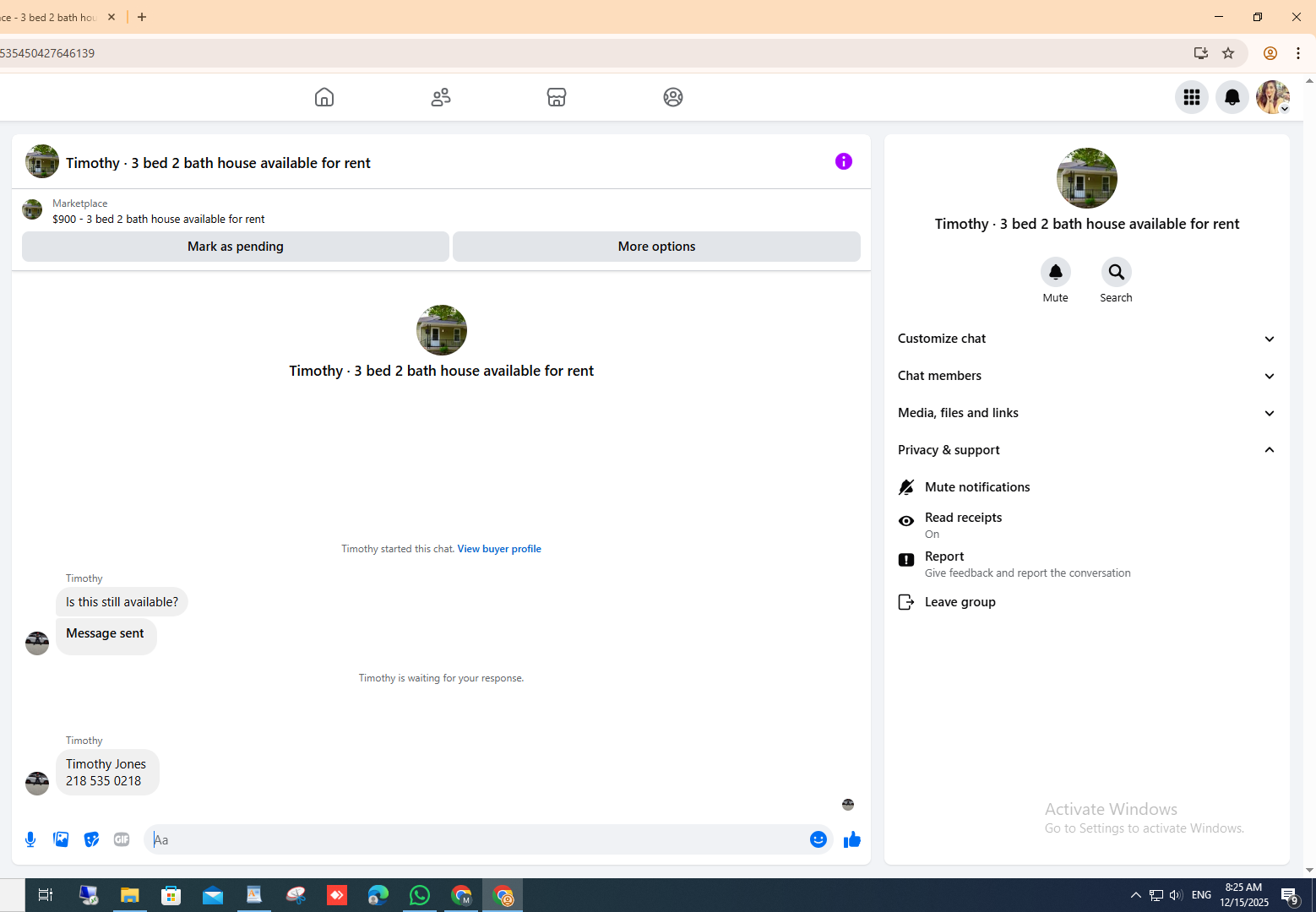Click Report the conversation
Screen dimensions: 1316x912
click(x=1087, y=563)
